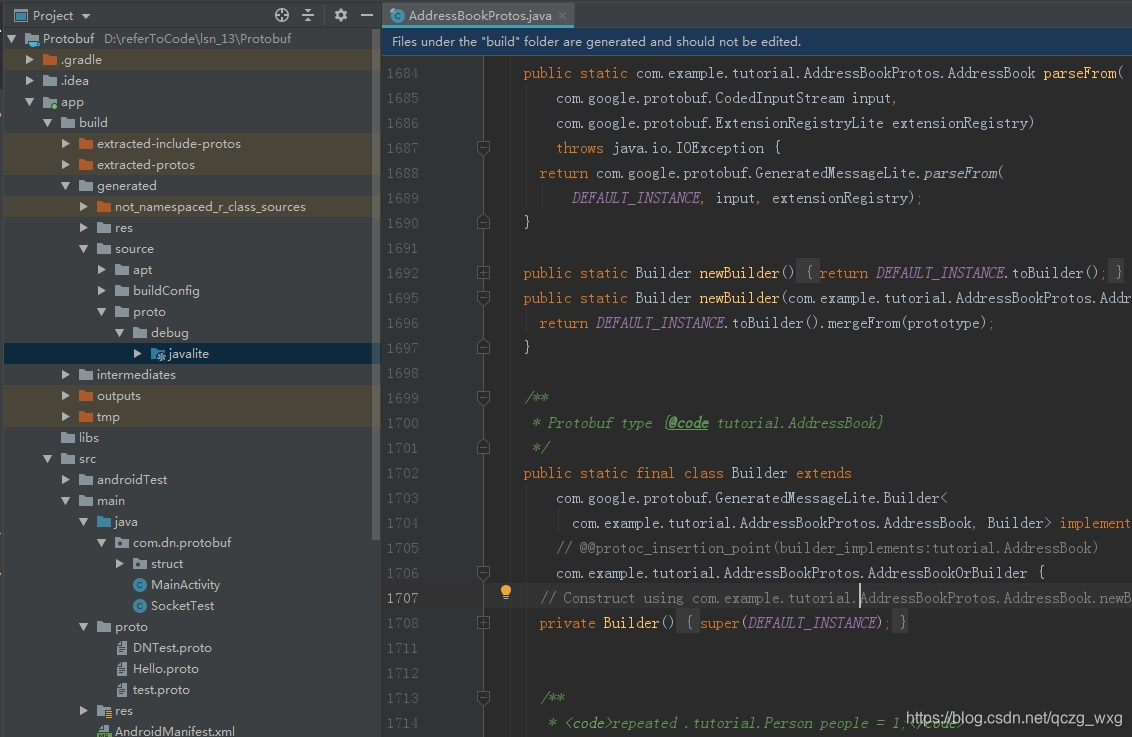Select the java source root folder
Screen dimensions: 1132x737
[x=125, y=521]
